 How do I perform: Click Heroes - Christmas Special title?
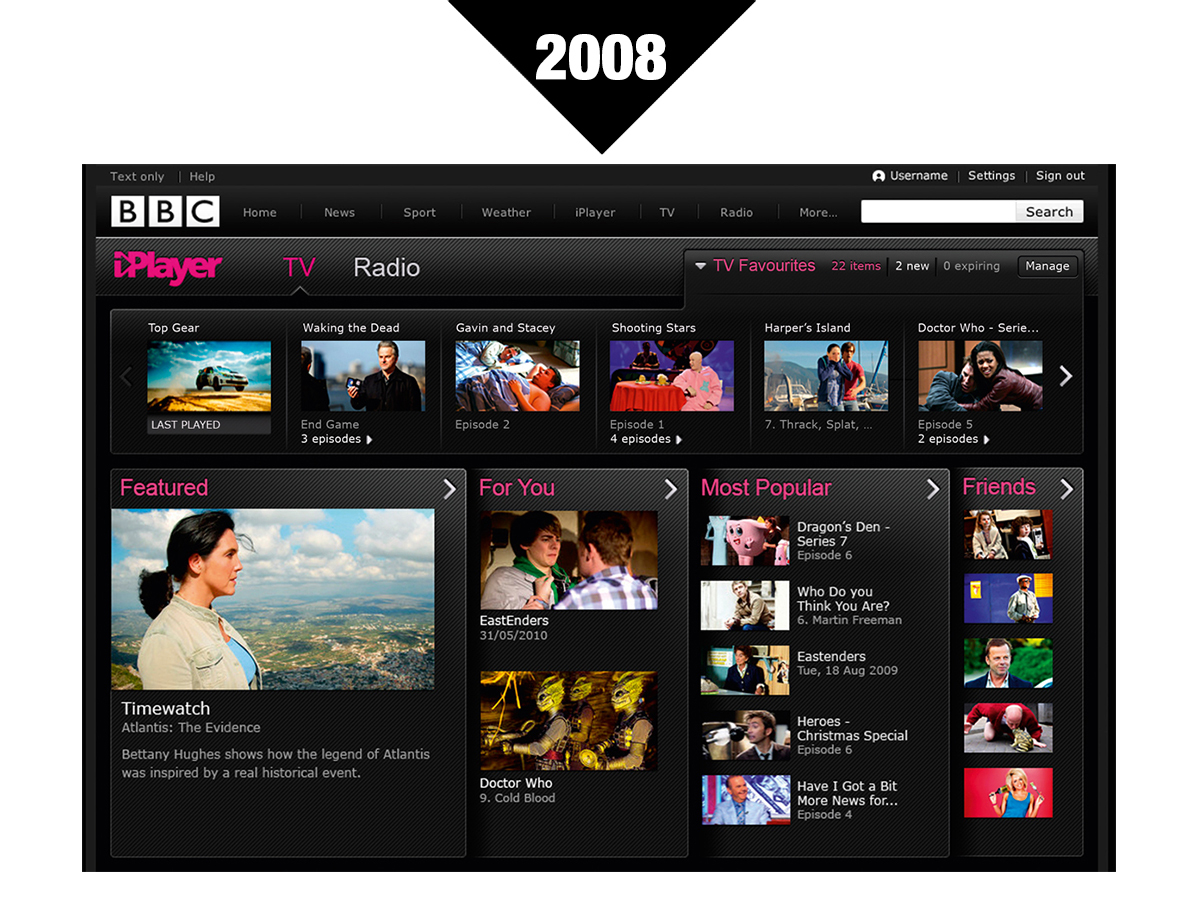click(x=852, y=728)
